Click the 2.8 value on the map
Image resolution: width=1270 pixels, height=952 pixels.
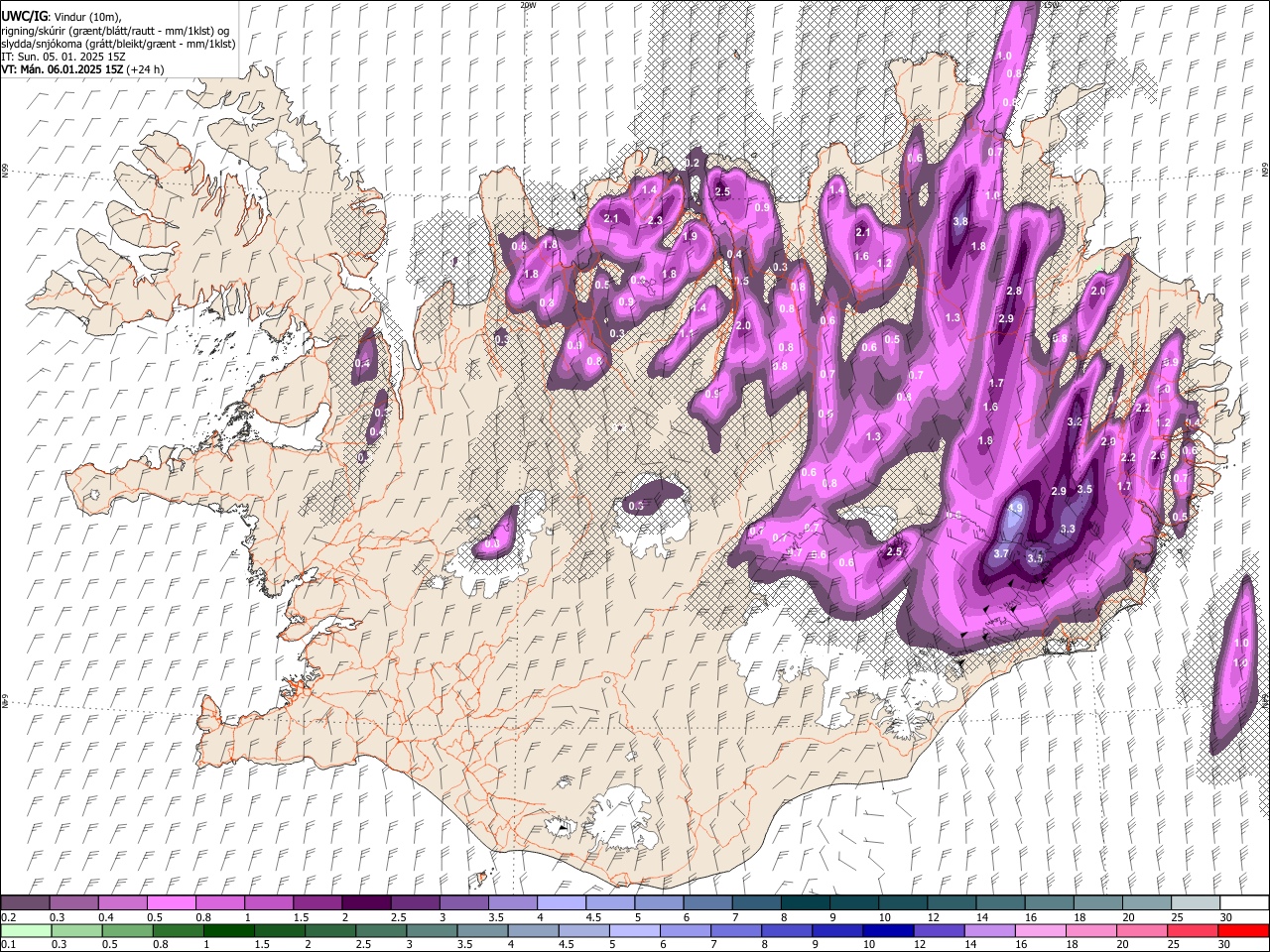[1014, 291]
